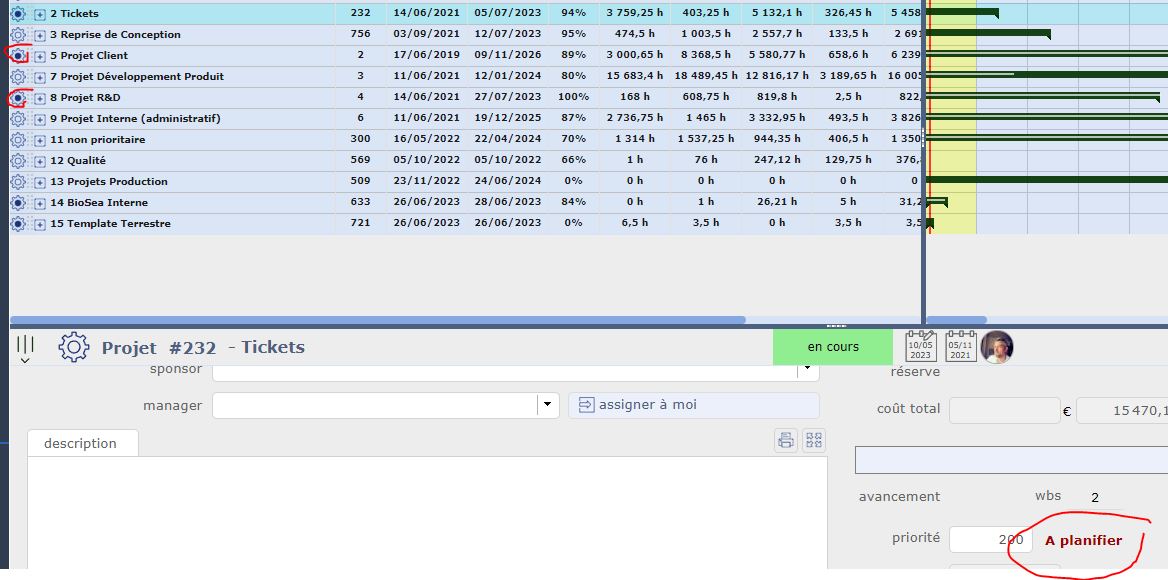Open the manager dropdown arrow
The width and height of the screenshot is (1168, 580).
click(547, 405)
